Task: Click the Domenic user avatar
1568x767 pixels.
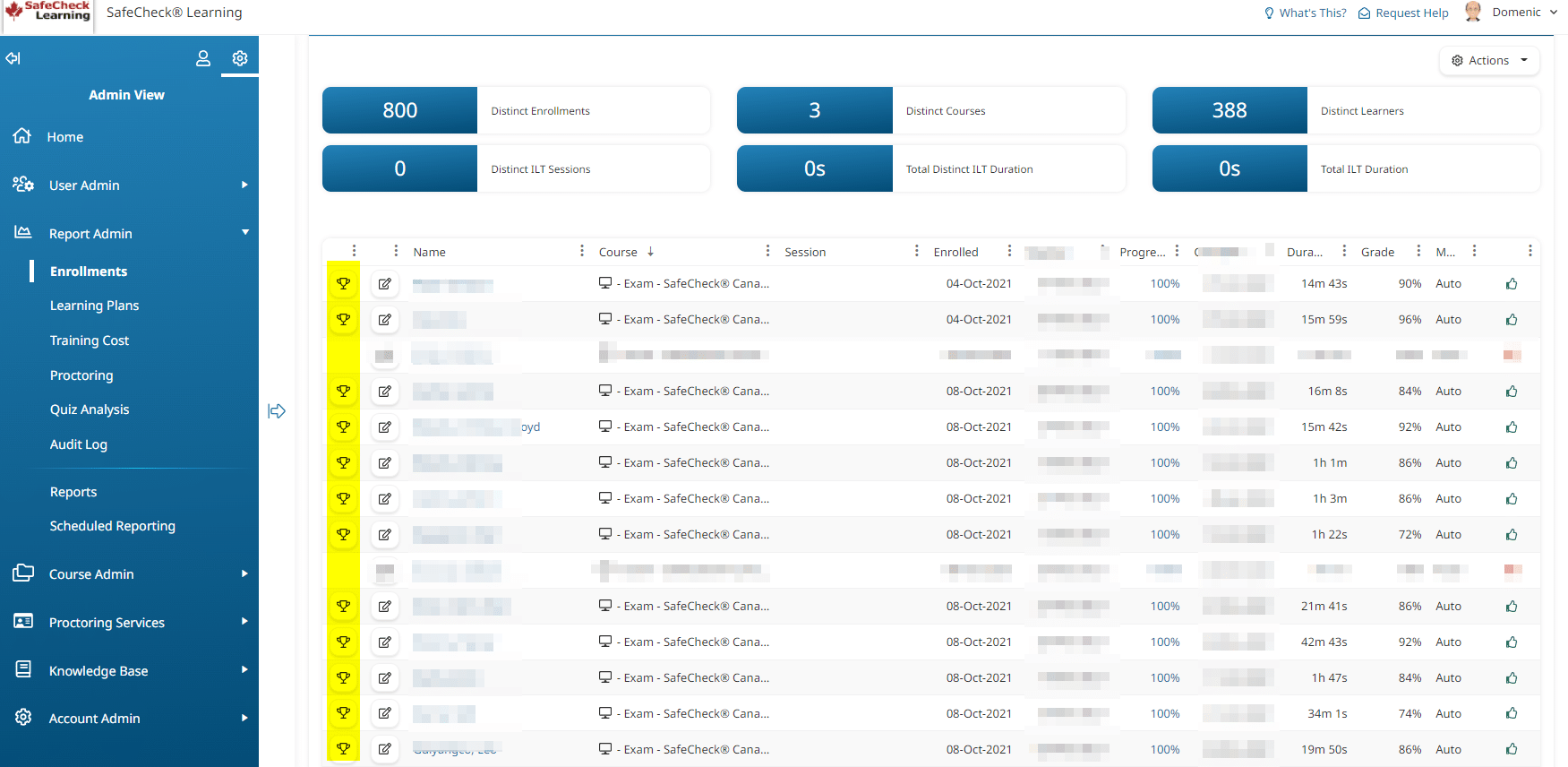Action: click(x=1473, y=12)
